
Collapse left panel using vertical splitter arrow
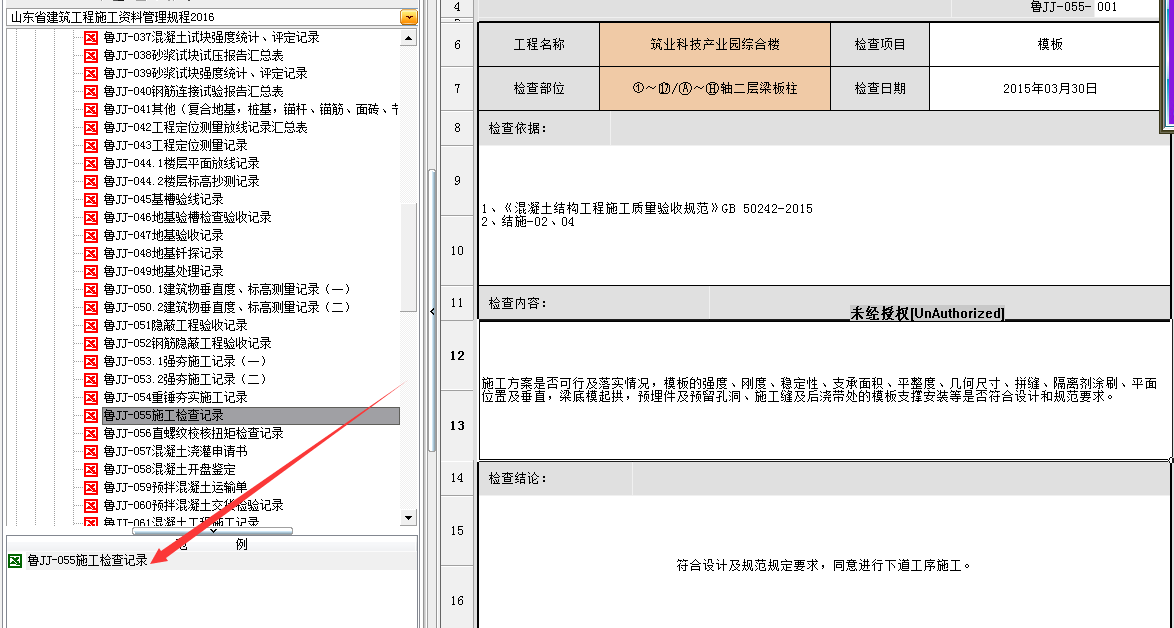(x=432, y=312)
